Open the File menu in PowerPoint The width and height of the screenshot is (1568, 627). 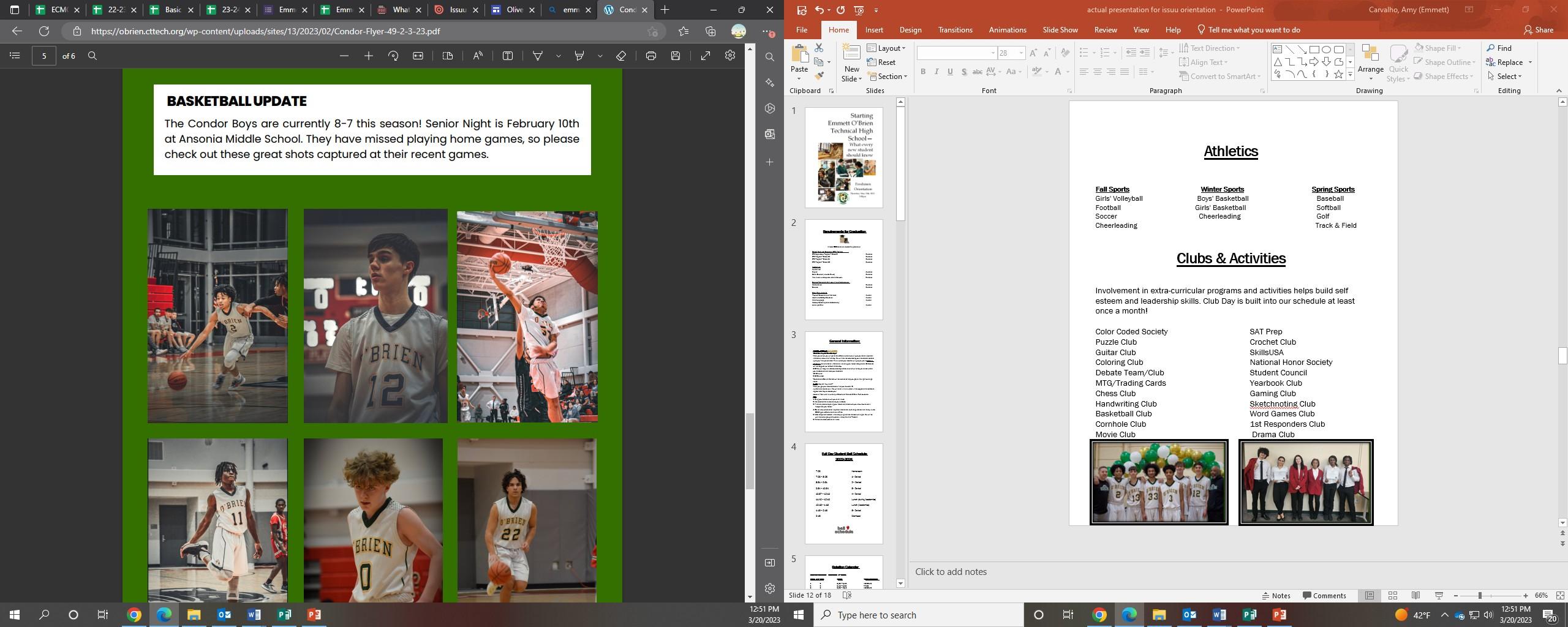click(x=801, y=30)
